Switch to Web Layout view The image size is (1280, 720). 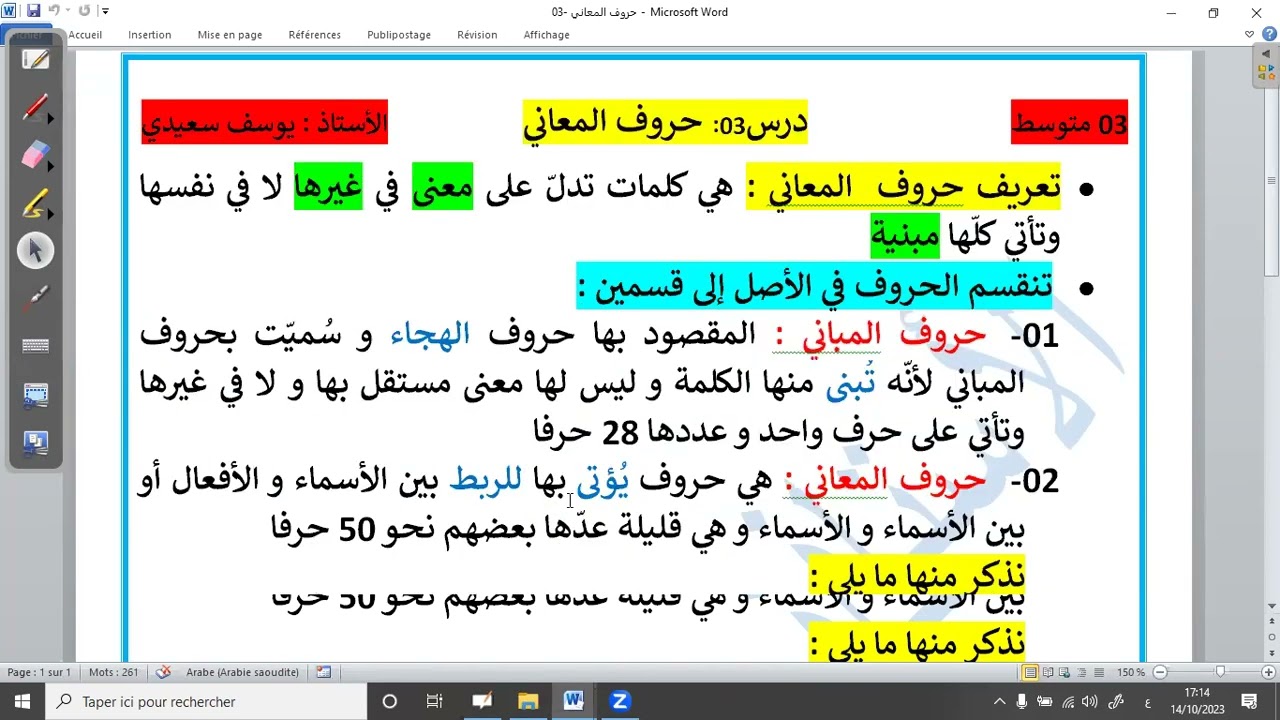click(x=1065, y=672)
